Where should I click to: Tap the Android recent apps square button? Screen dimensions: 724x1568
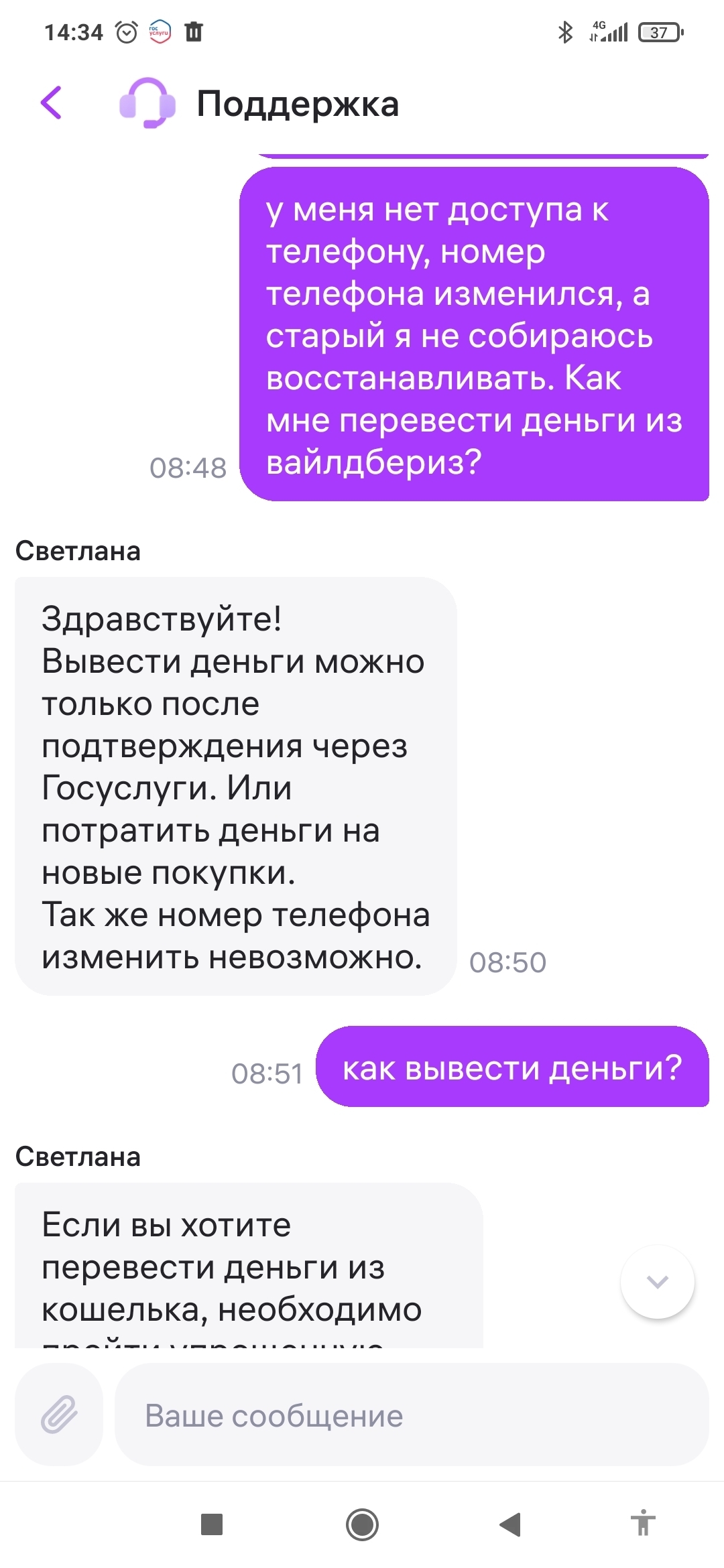(x=212, y=1524)
